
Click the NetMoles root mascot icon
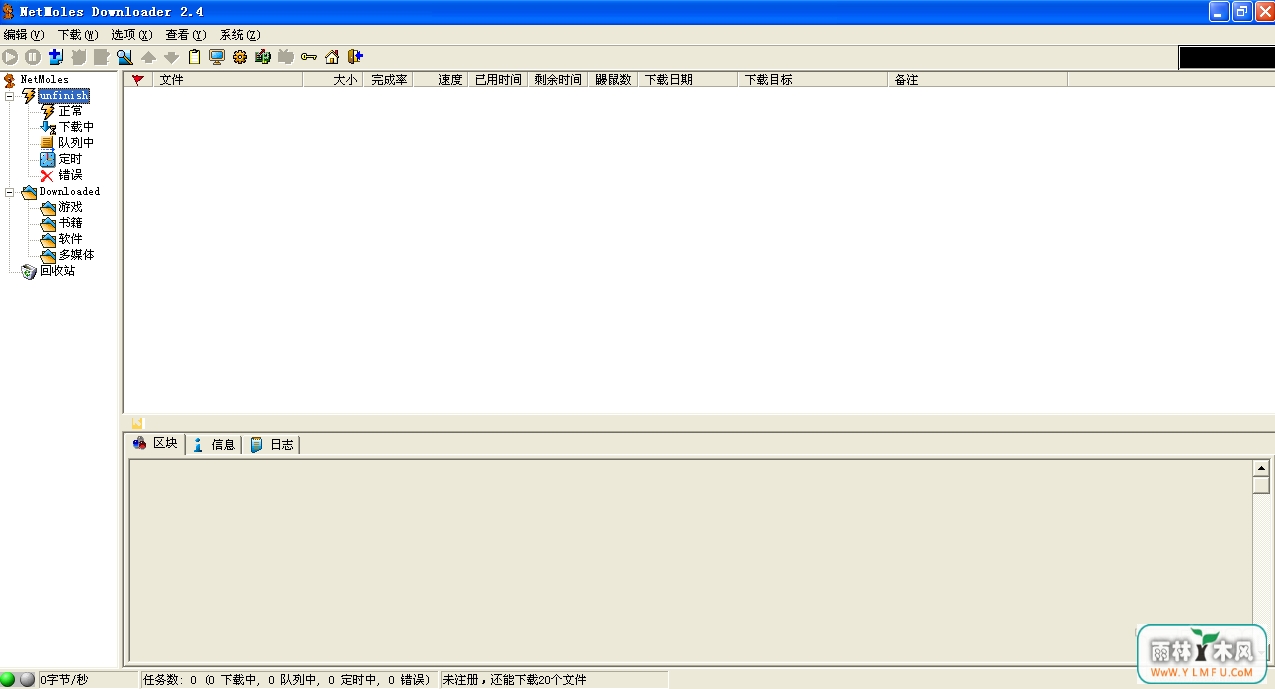[x=10, y=80]
